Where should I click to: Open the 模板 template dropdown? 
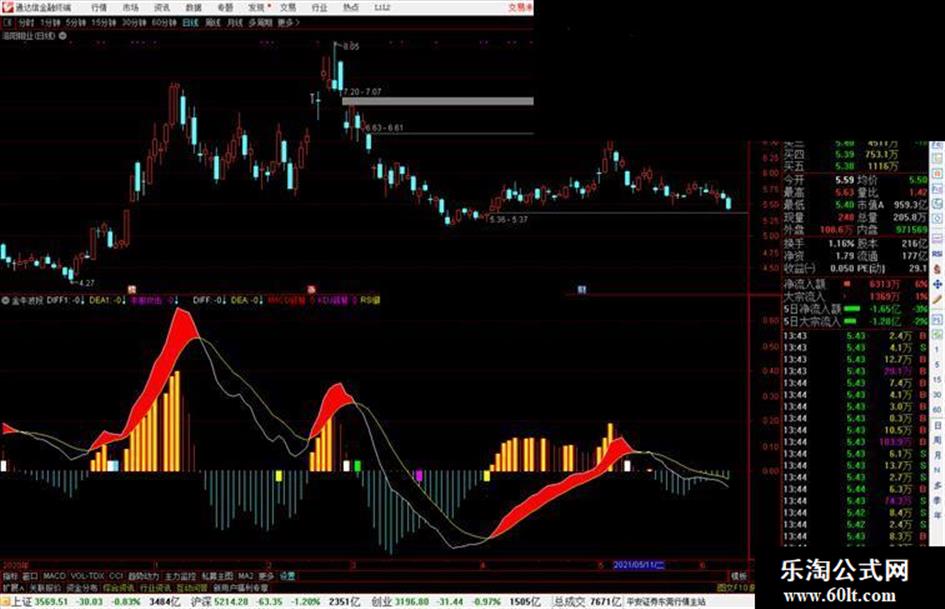tap(739, 576)
